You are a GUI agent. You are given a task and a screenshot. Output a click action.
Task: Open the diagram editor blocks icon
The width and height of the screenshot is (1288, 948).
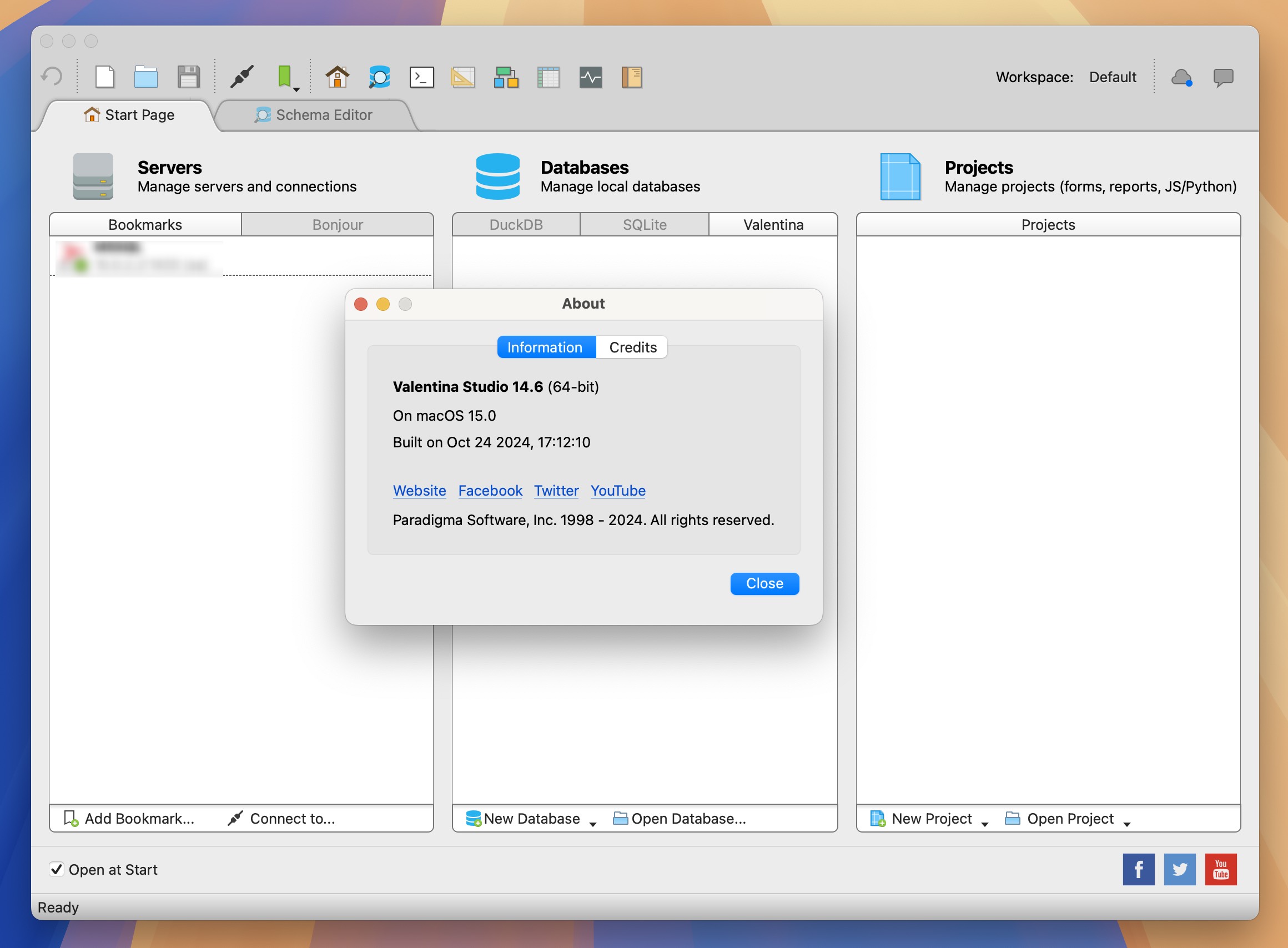point(506,77)
